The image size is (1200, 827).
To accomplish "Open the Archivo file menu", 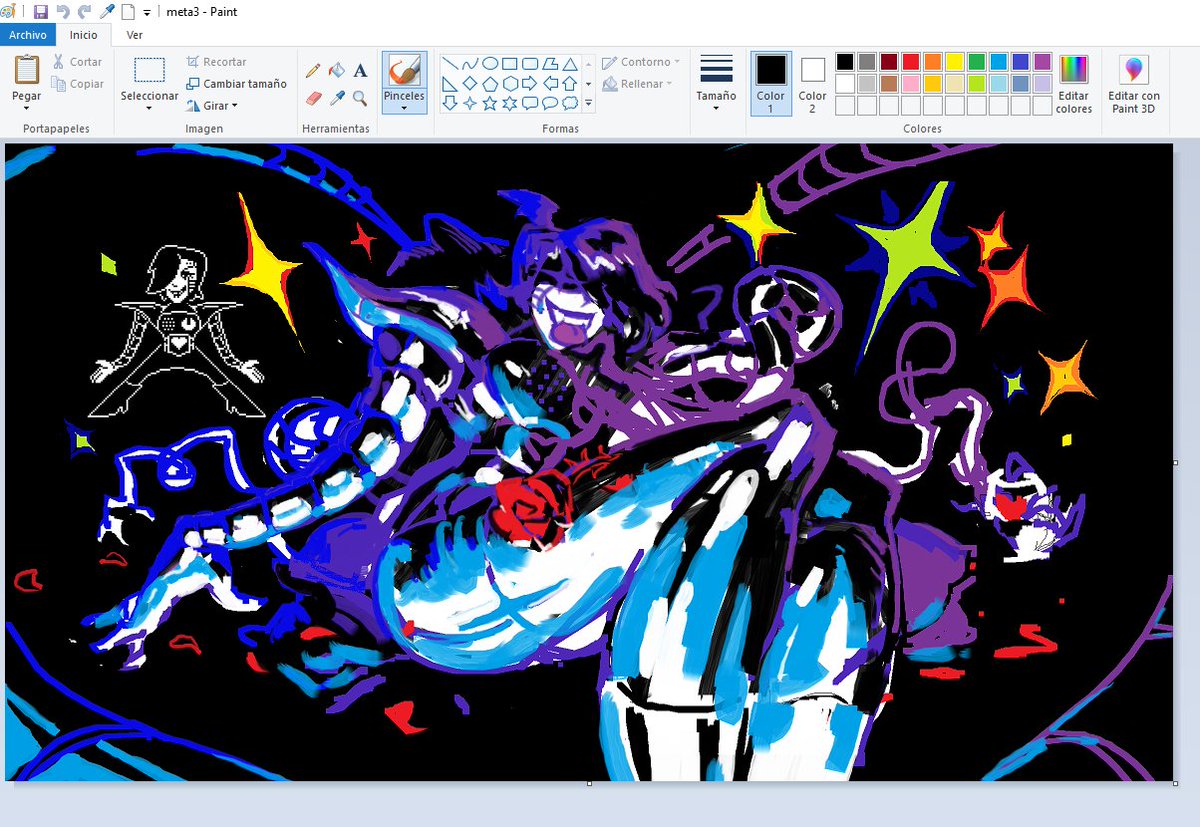I will point(28,35).
